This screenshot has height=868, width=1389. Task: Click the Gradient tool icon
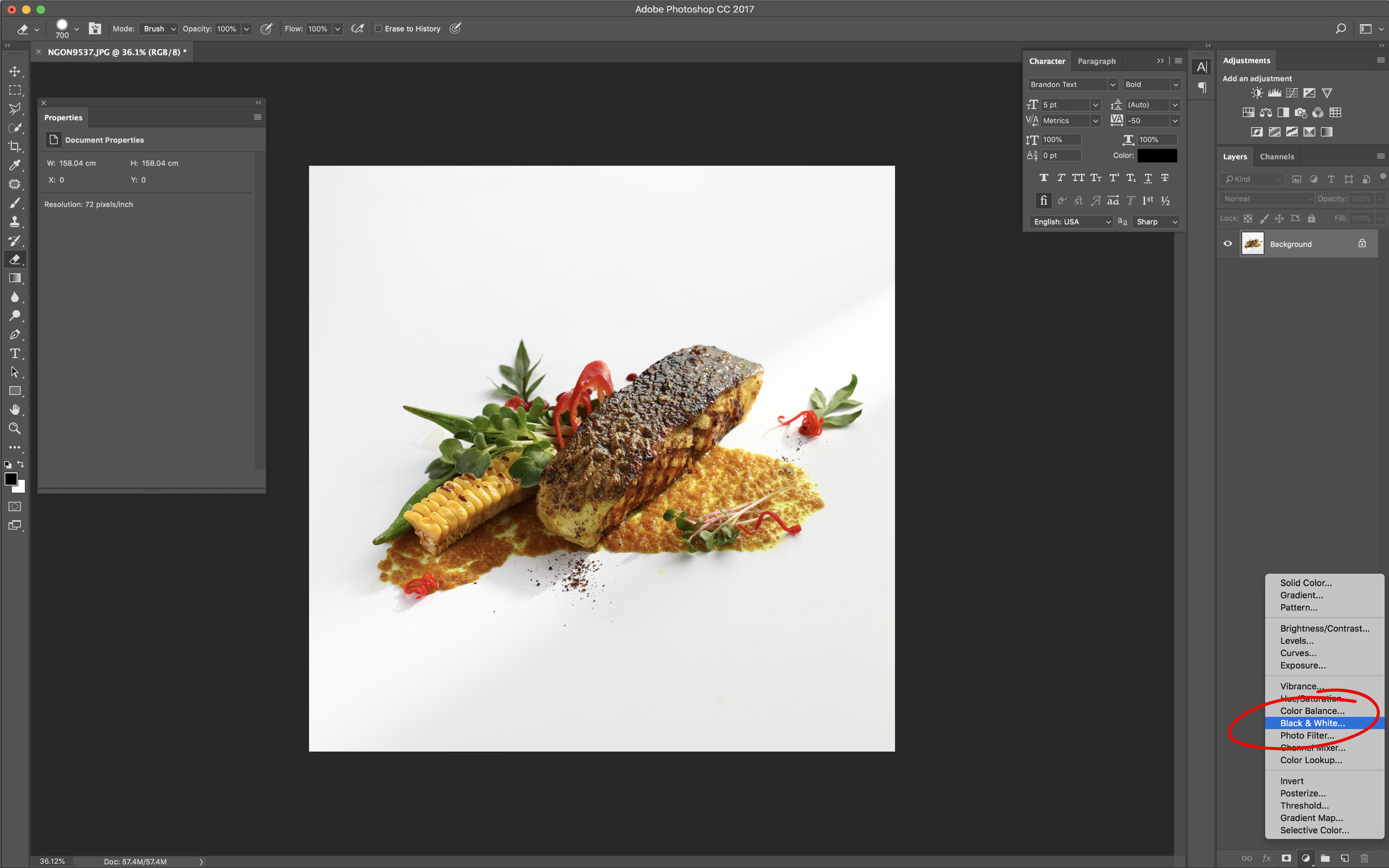point(15,278)
